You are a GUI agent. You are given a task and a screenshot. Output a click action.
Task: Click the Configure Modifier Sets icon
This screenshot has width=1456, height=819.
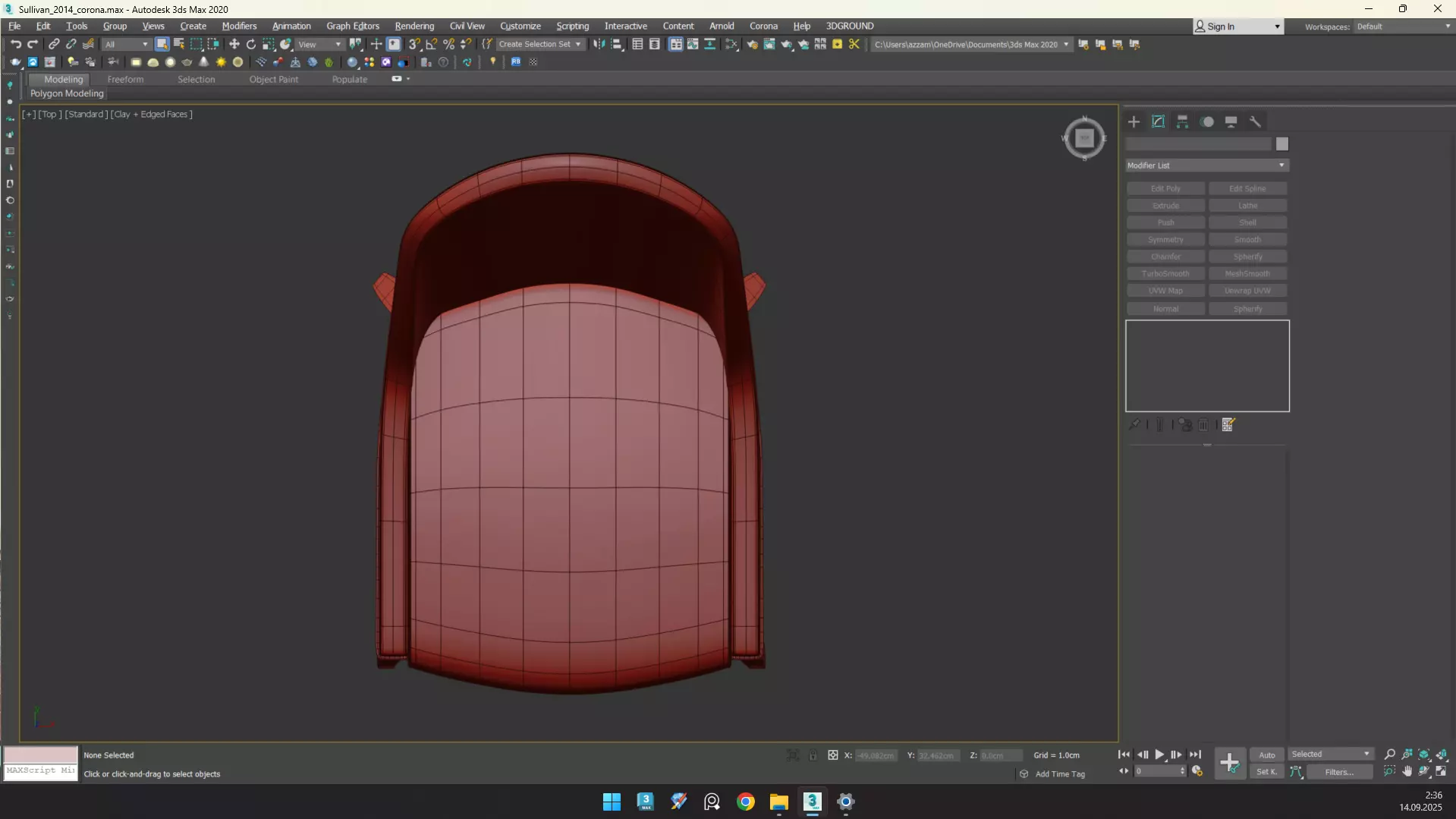tap(1228, 425)
